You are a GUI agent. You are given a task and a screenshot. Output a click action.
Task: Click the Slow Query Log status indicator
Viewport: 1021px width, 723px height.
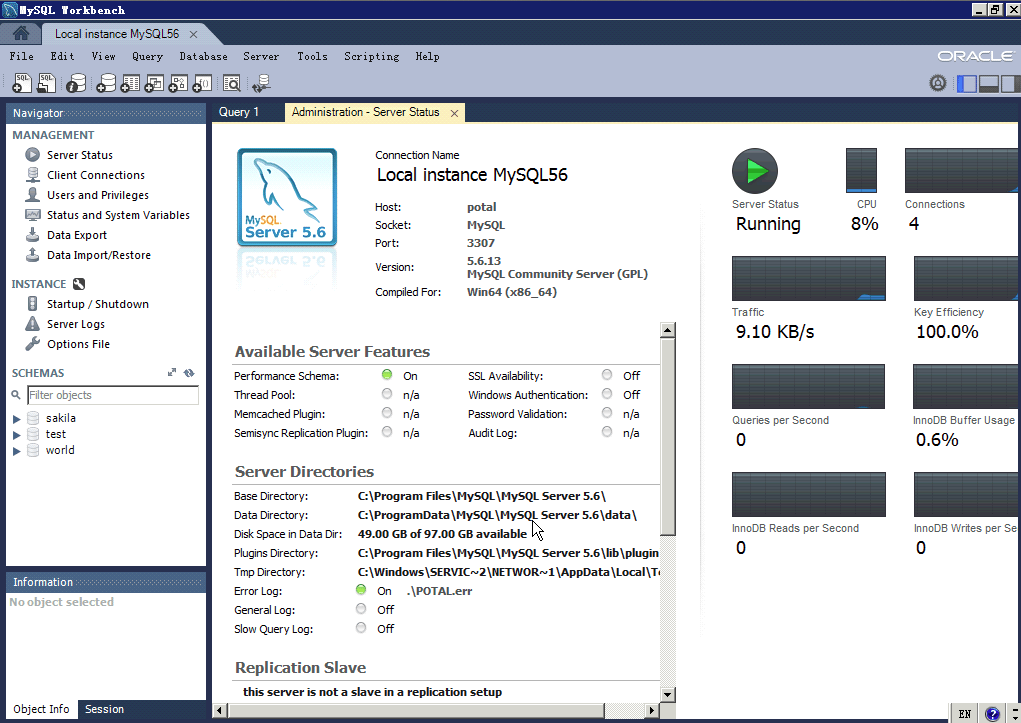(x=361, y=627)
